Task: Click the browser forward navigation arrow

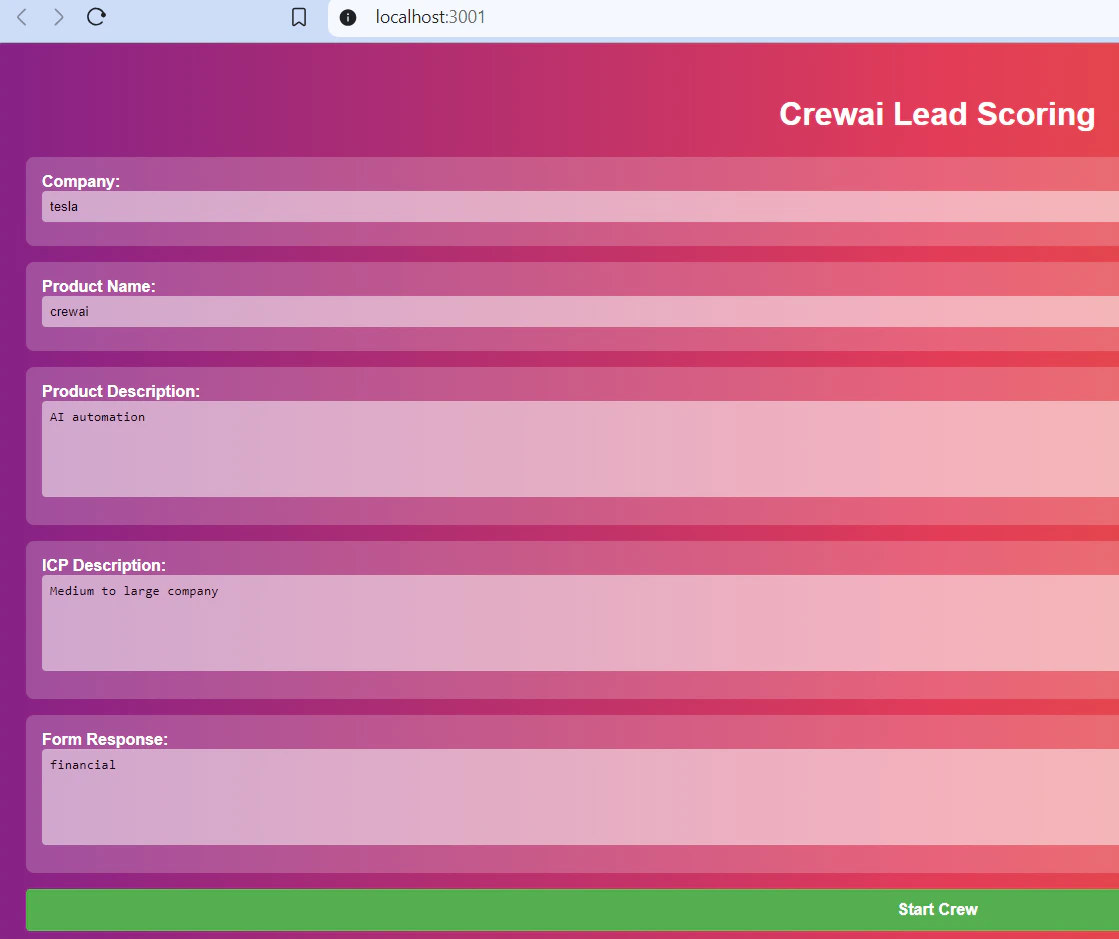Action: coord(58,17)
